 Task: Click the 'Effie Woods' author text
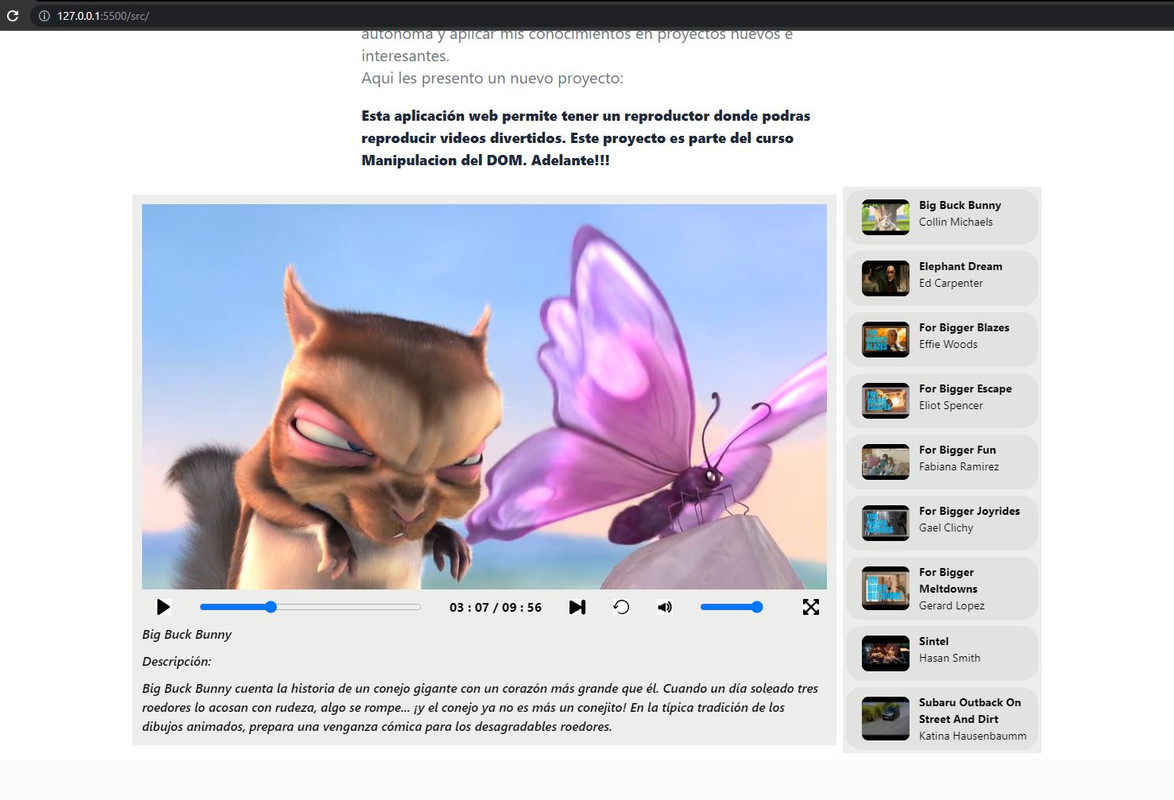point(948,345)
